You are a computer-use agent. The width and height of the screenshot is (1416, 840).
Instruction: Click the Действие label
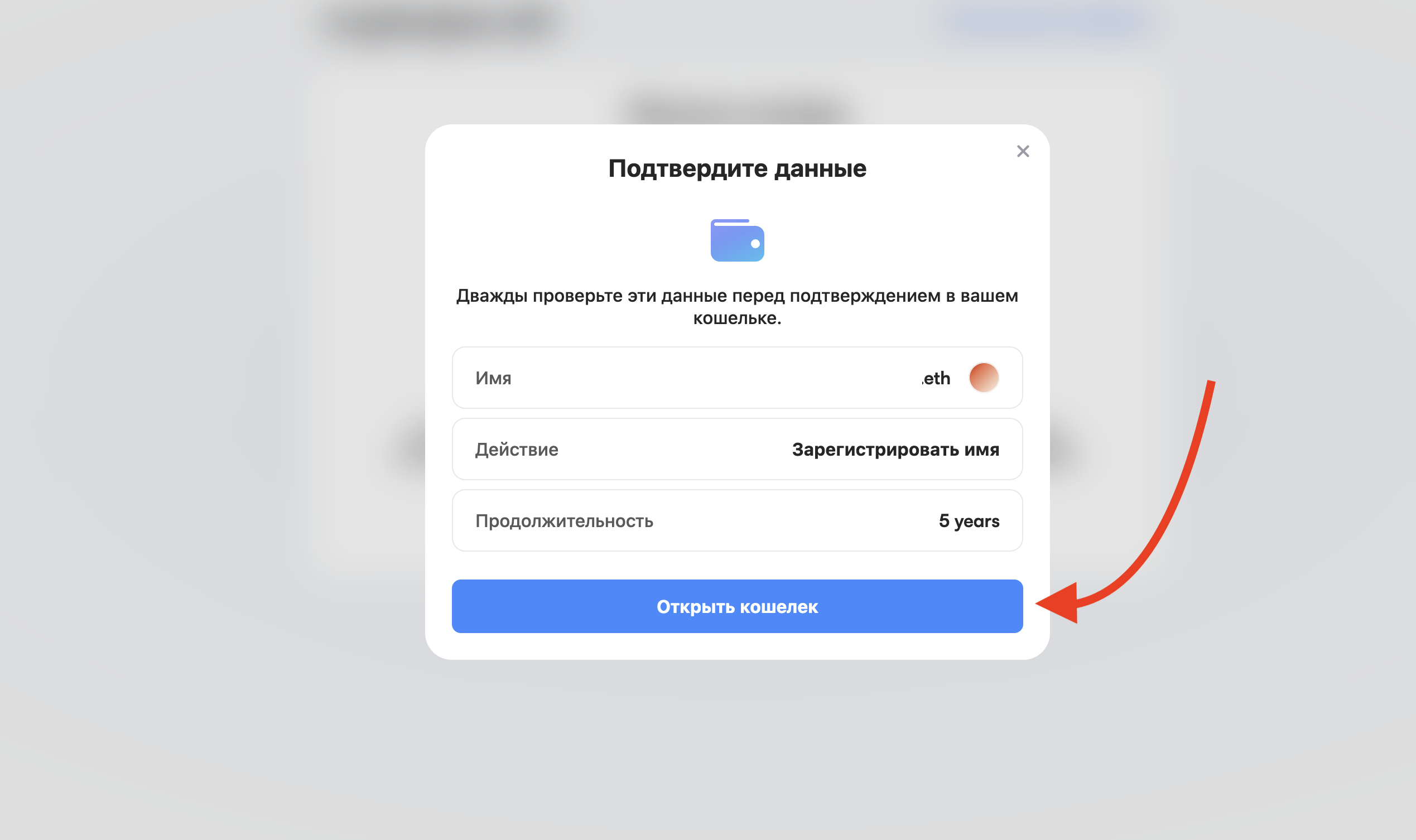pyautogui.click(x=516, y=450)
